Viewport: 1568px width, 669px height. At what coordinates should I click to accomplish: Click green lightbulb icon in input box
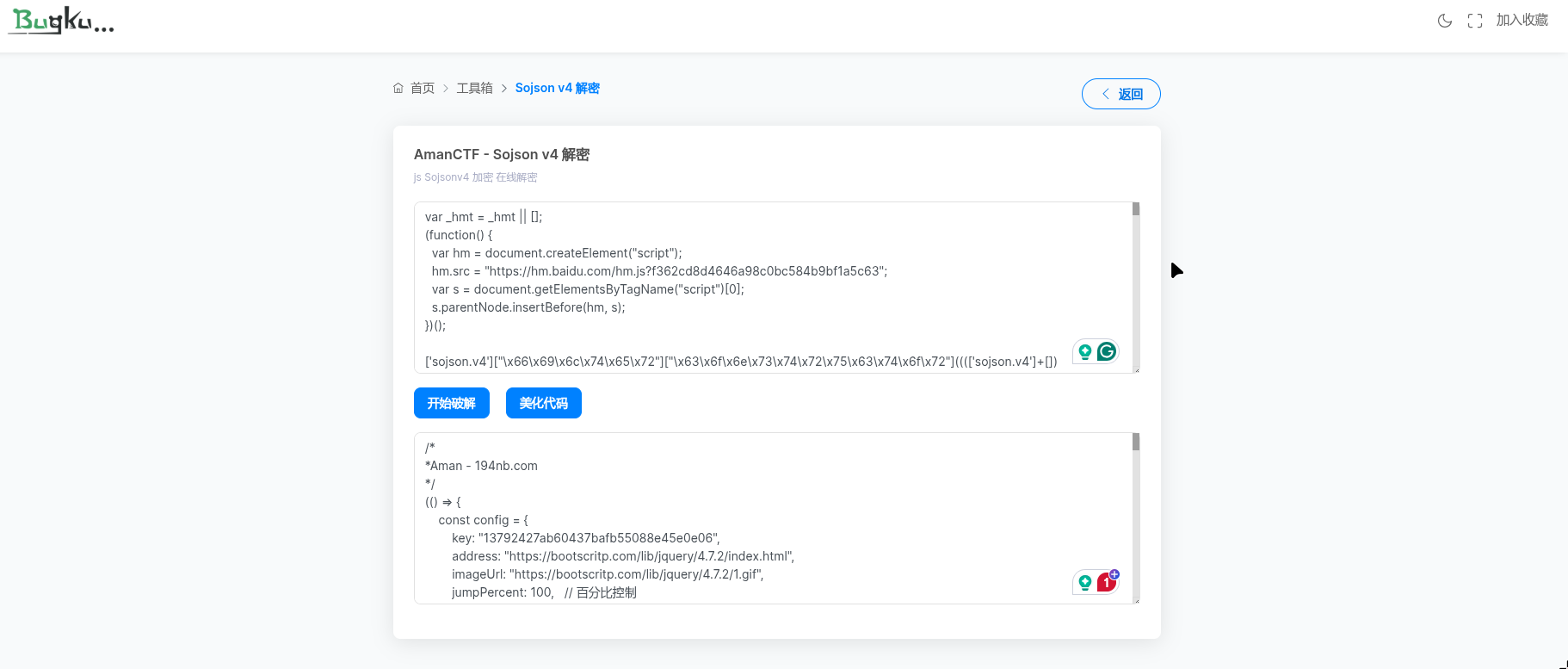1085,351
